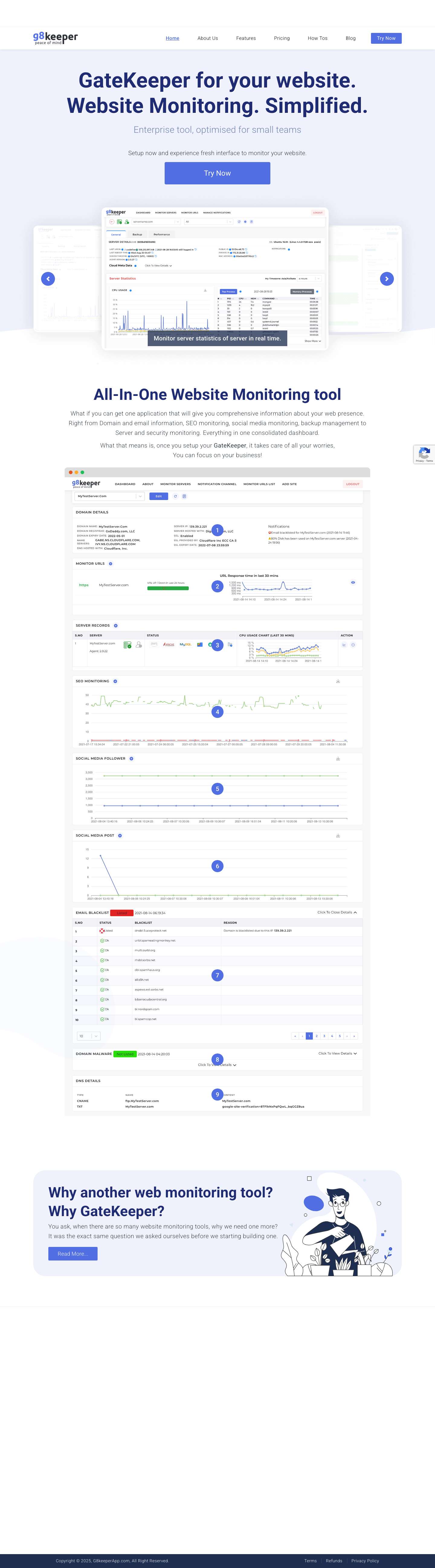
Task: Click LOGOUT in the dashboard preview
Action: click(353, 484)
